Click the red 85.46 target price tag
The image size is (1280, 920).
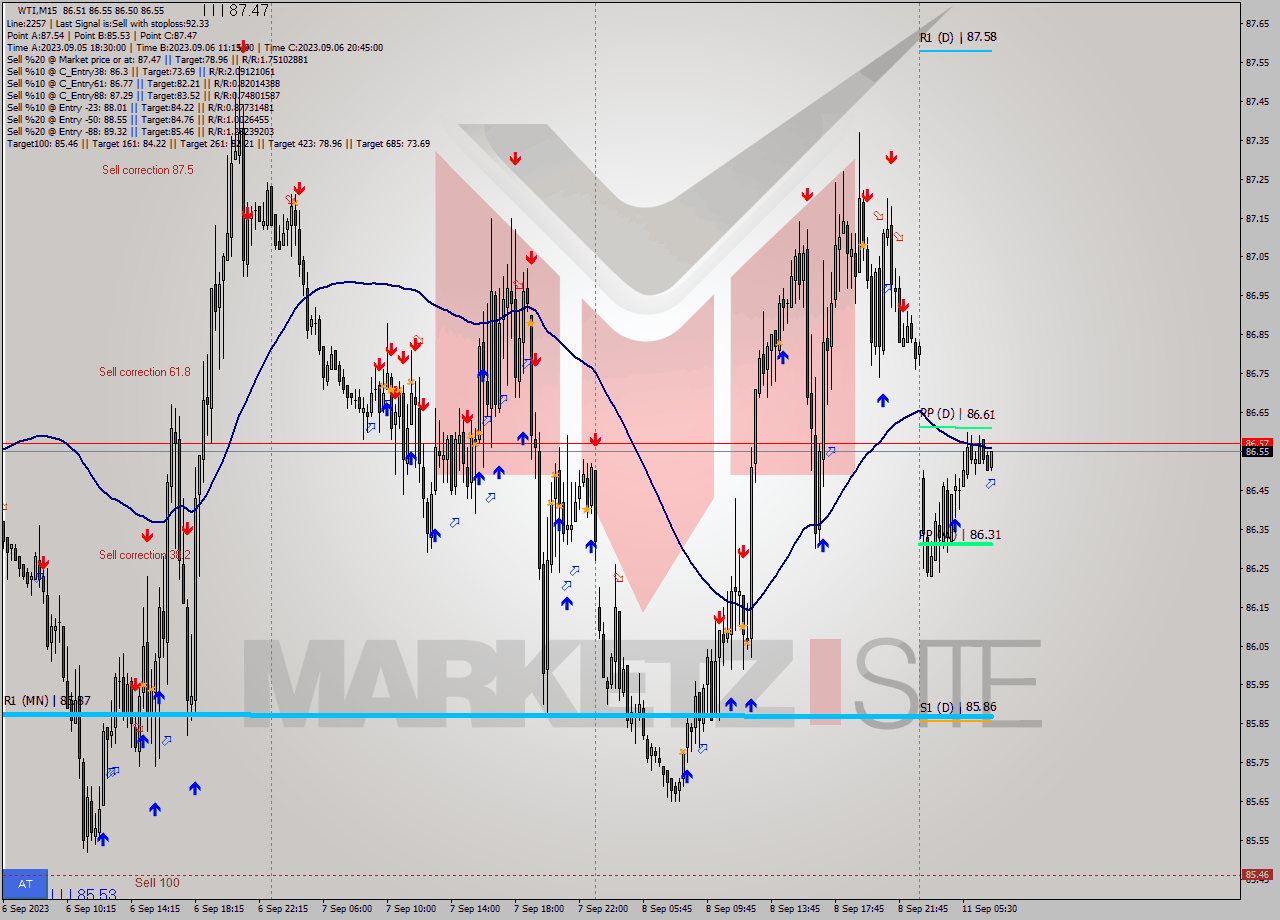[x=1257, y=874]
